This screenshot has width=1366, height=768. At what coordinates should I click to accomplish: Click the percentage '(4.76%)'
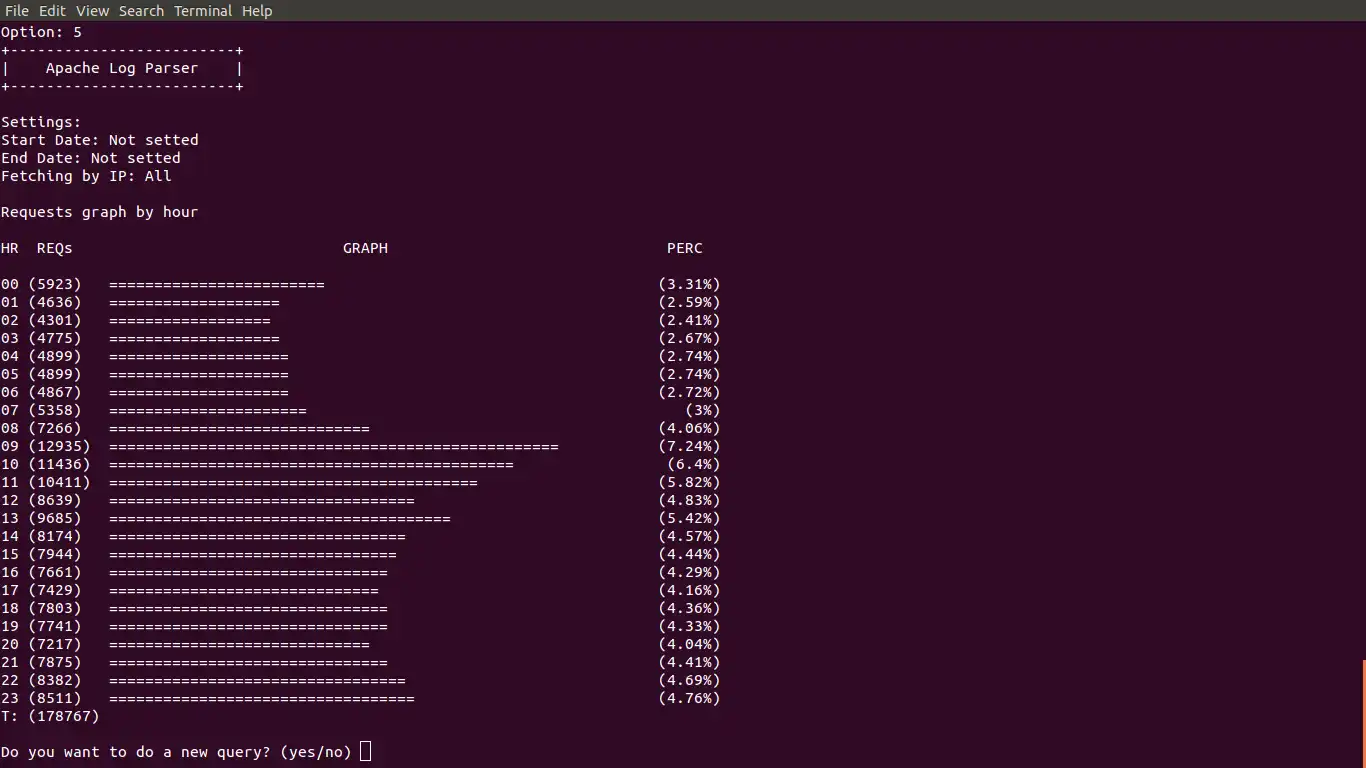689,698
